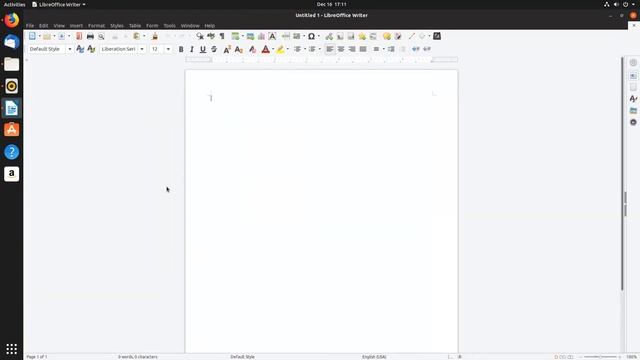The width and height of the screenshot is (640, 360).
Task: Click the Save document icon
Action: pos(62,36)
